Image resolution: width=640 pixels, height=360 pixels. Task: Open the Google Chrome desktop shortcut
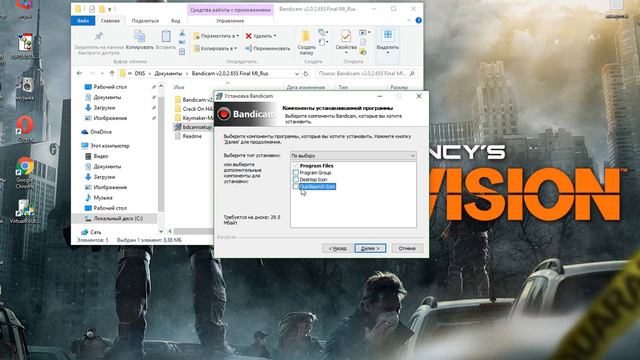pos(24,172)
